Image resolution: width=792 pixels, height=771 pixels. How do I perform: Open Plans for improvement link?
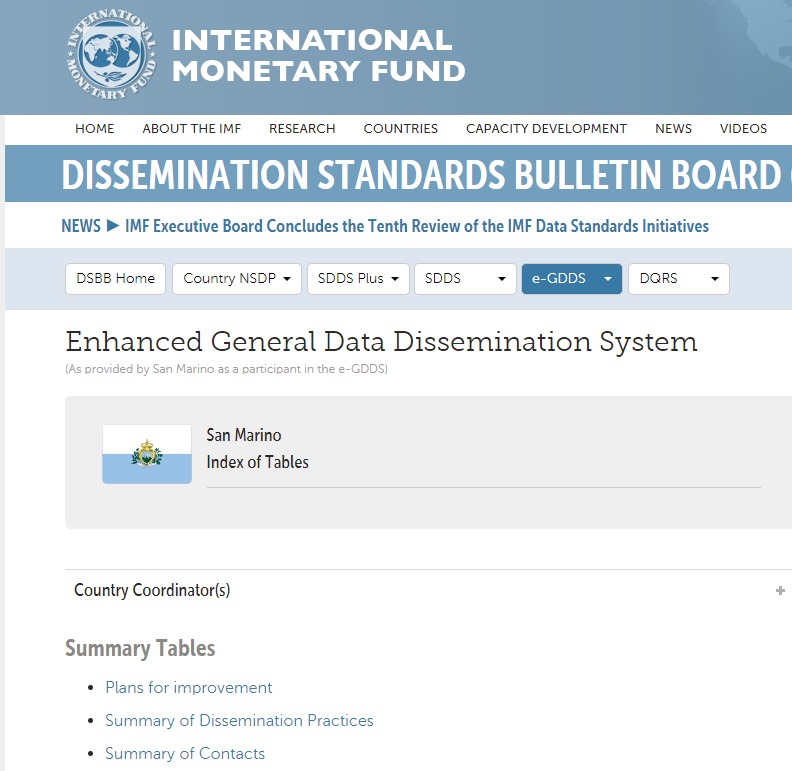coord(188,688)
